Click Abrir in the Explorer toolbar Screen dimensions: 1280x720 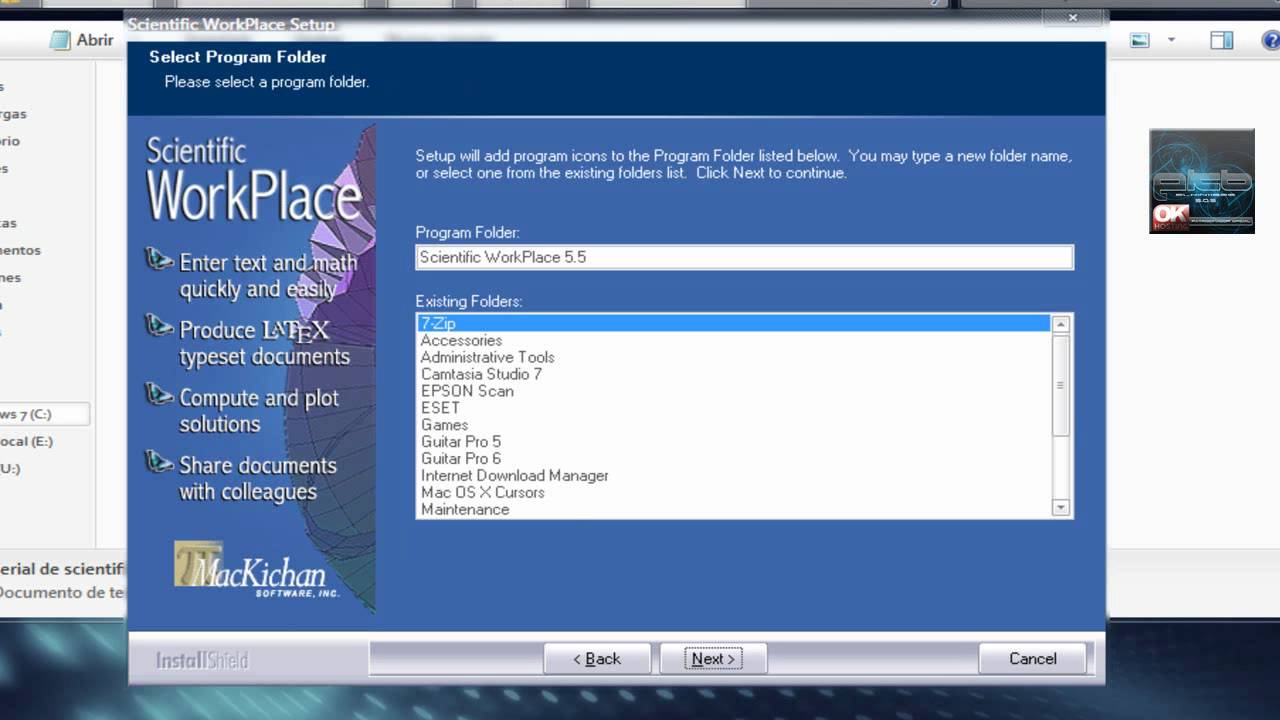[x=83, y=40]
